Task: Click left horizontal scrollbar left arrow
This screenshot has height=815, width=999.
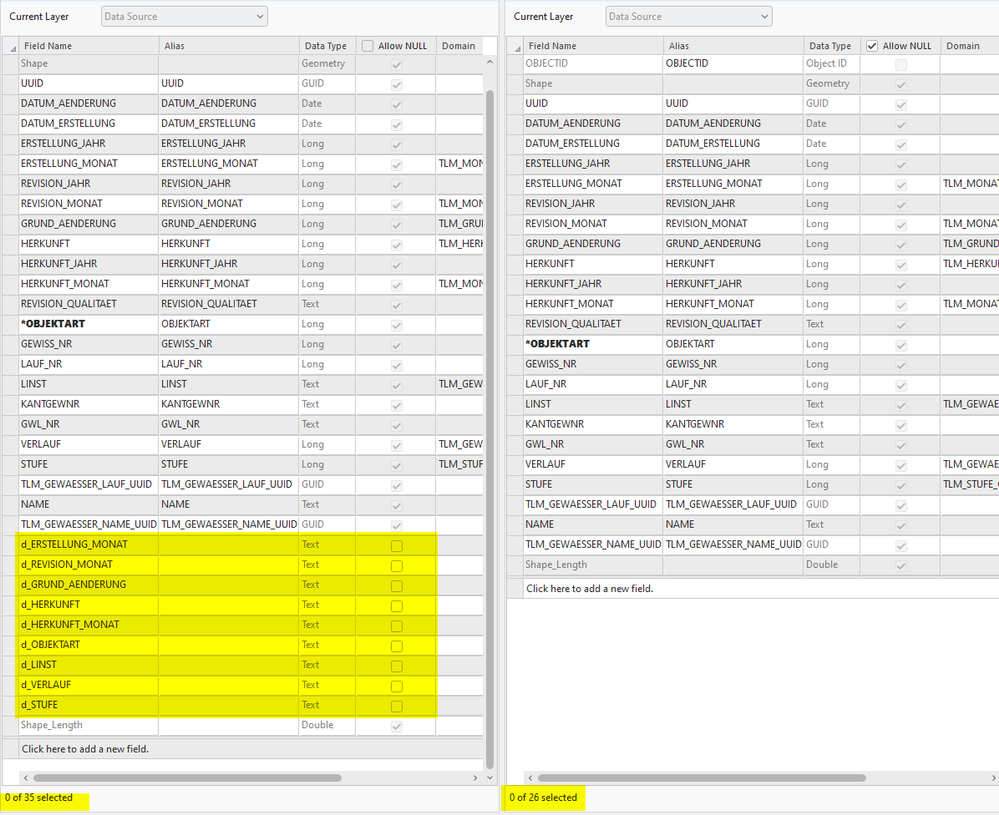Action: 25,777
